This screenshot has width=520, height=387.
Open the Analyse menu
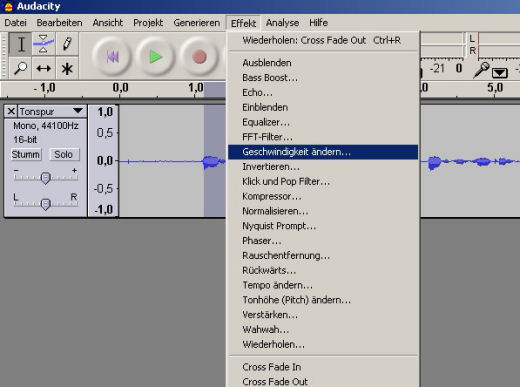(282, 23)
